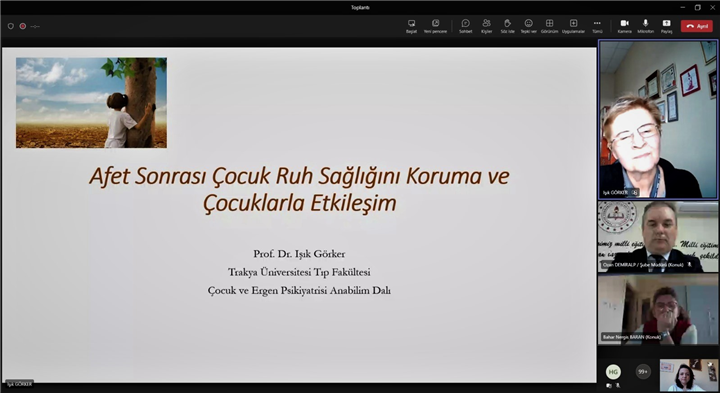Show the Kişiler participants list

pyautogui.click(x=486, y=26)
